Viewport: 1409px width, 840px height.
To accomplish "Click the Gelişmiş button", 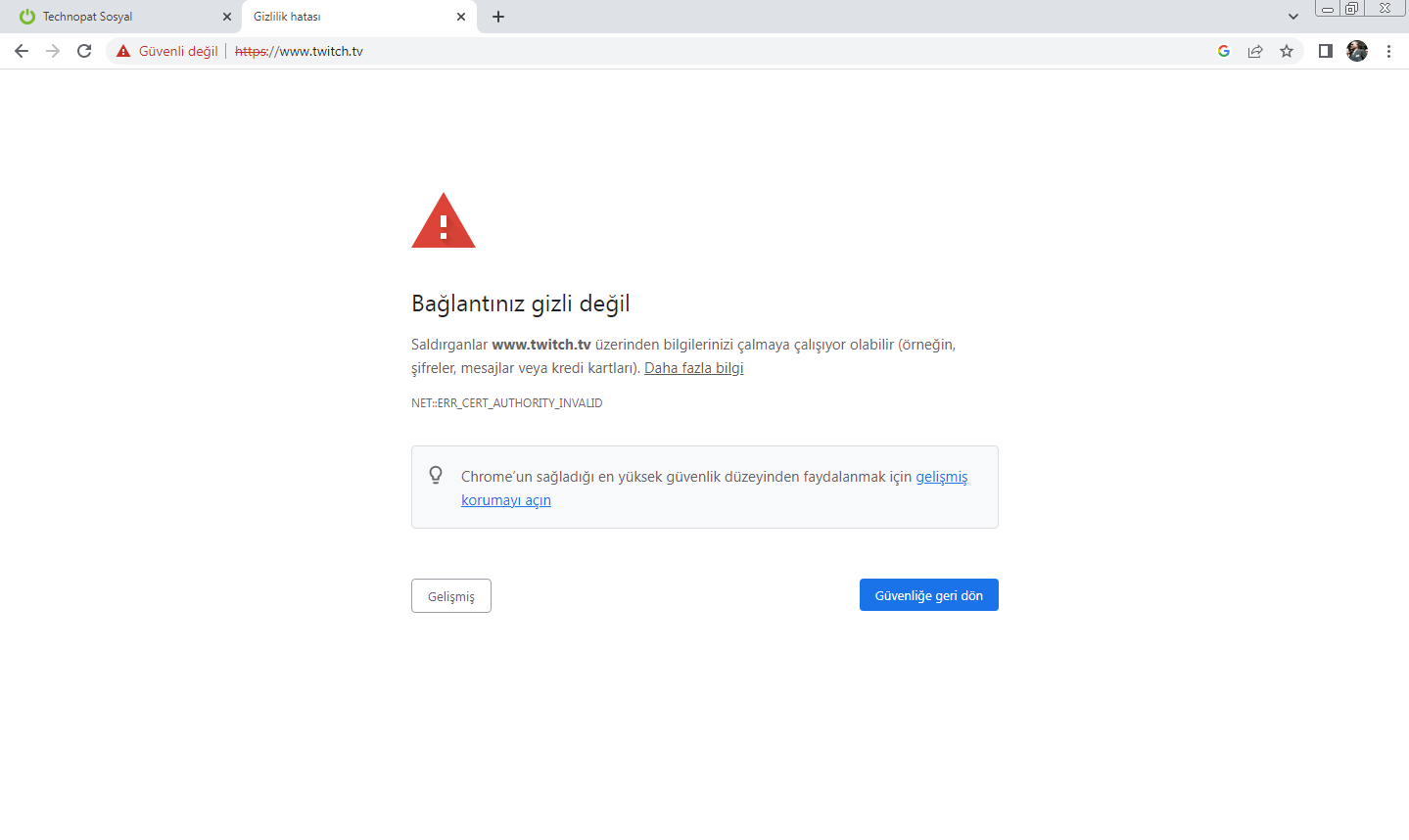I will coord(451,596).
